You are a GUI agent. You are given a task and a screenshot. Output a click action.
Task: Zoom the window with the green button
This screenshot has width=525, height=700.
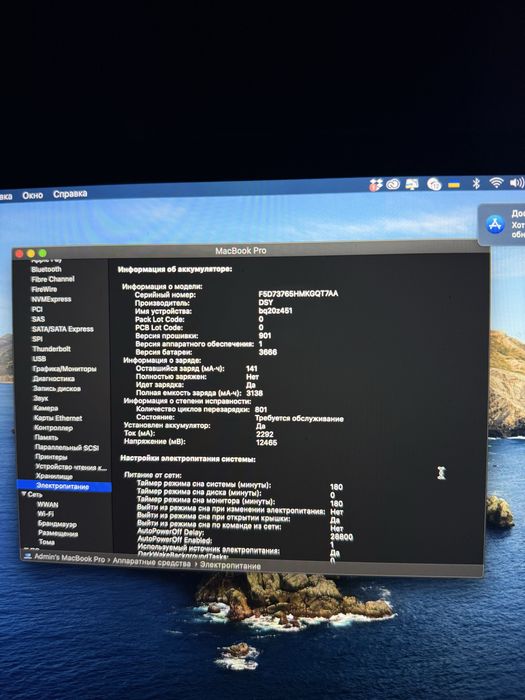pos(42,254)
